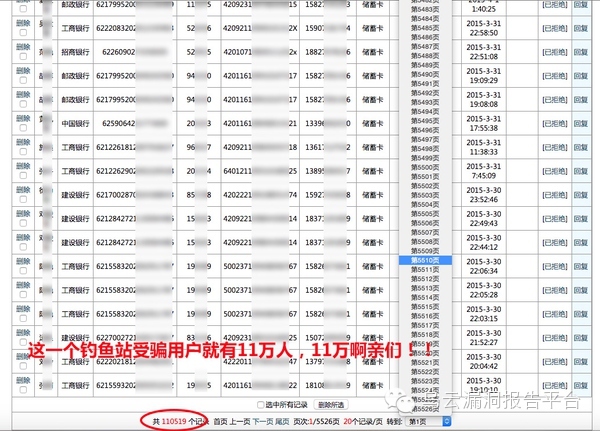Screen dimensions: 600x431
Task: Click timestamp 2015-3-30 22:06:34
Action: (484, 266)
